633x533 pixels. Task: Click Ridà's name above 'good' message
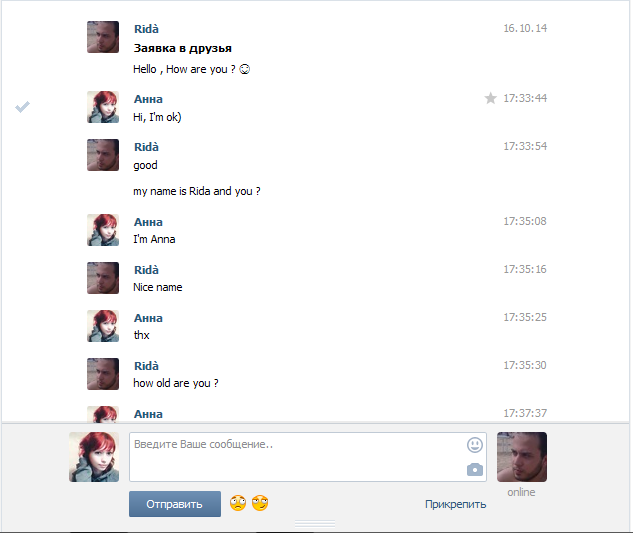(x=146, y=147)
